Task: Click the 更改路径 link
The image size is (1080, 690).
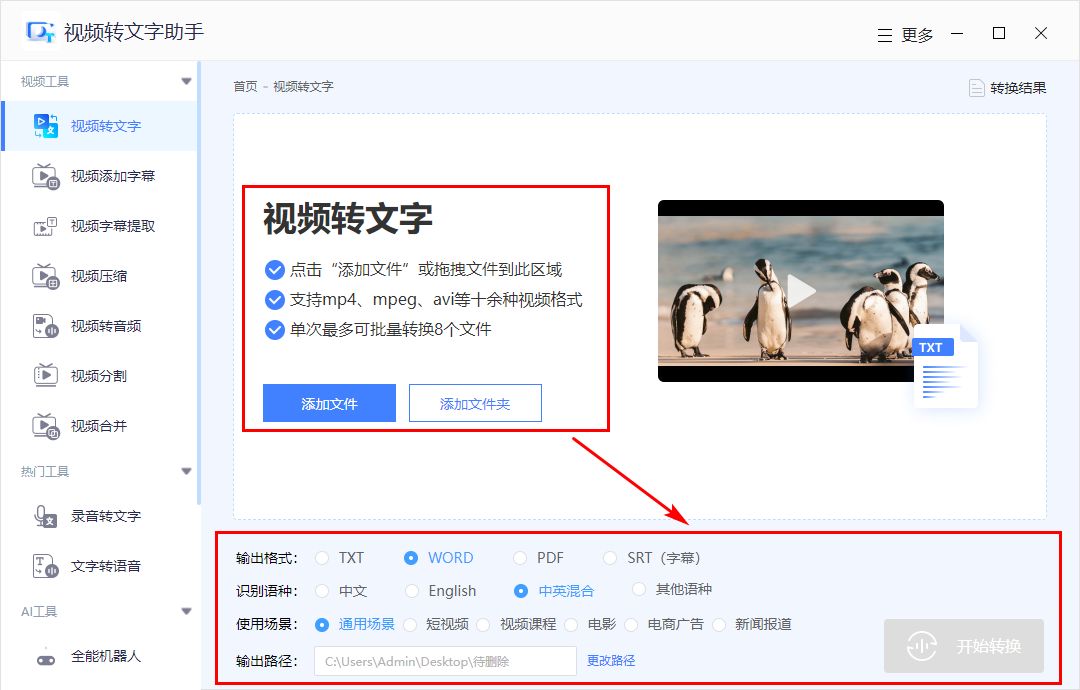Action: [x=611, y=660]
